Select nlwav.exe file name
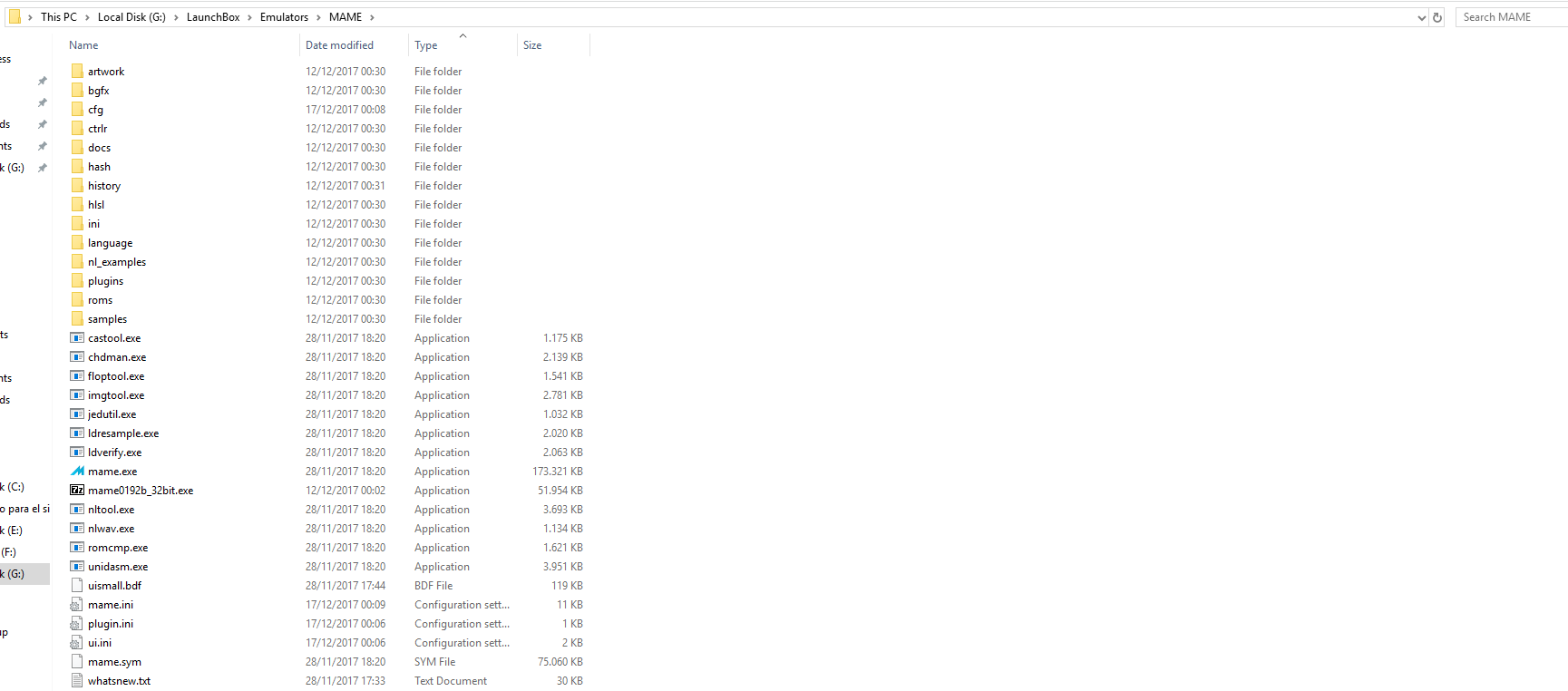The image size is (1568, 691). tap(111, 528)
